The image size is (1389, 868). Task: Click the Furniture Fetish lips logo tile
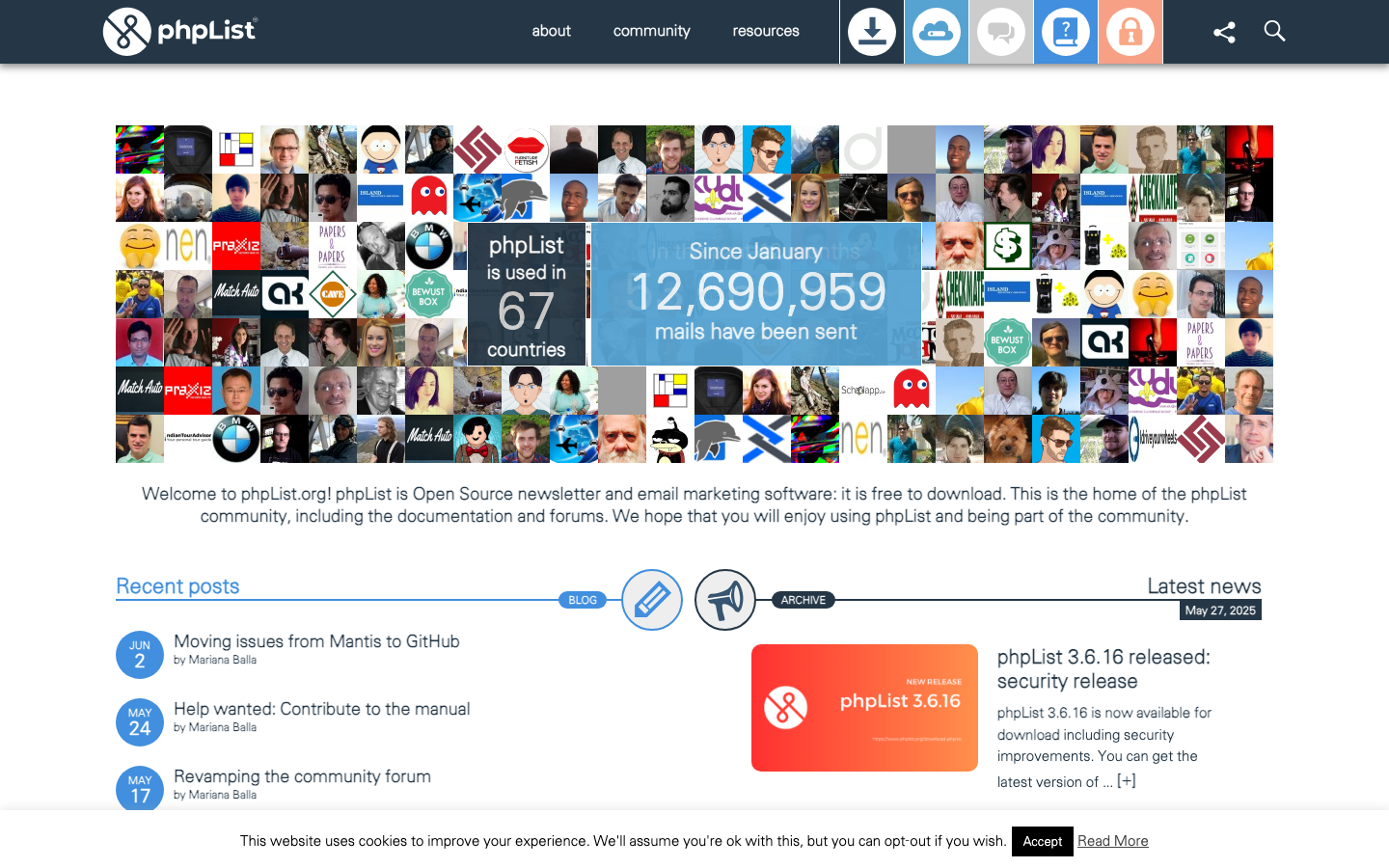(526, 149)
